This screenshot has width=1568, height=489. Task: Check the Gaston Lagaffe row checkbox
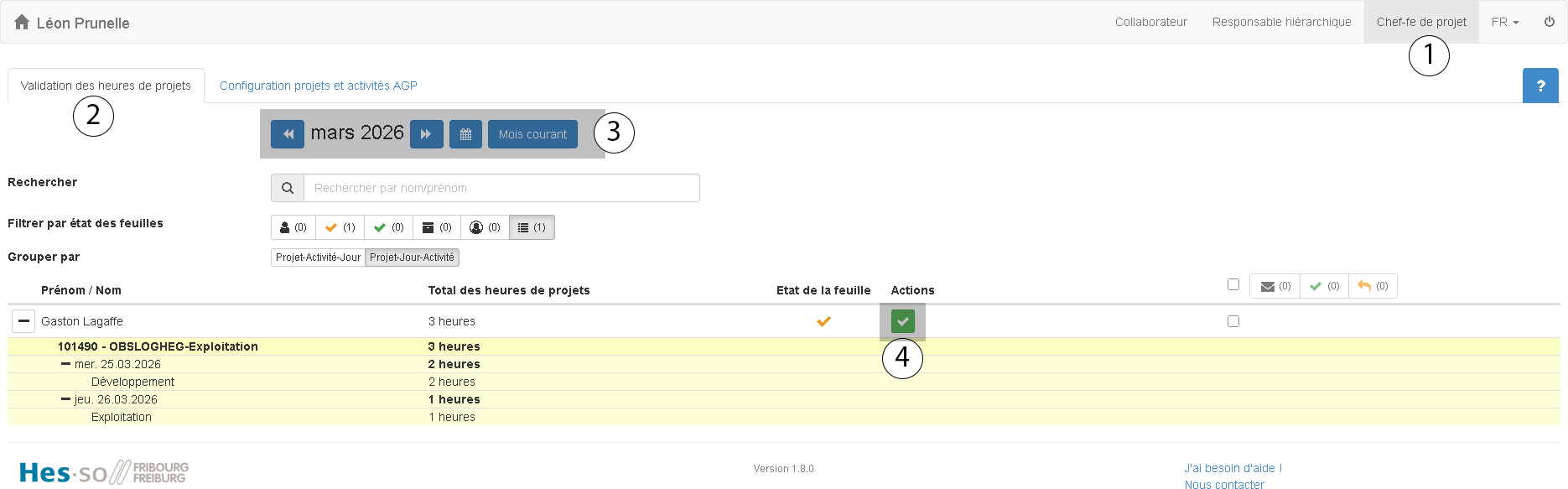pos(1233,321)
